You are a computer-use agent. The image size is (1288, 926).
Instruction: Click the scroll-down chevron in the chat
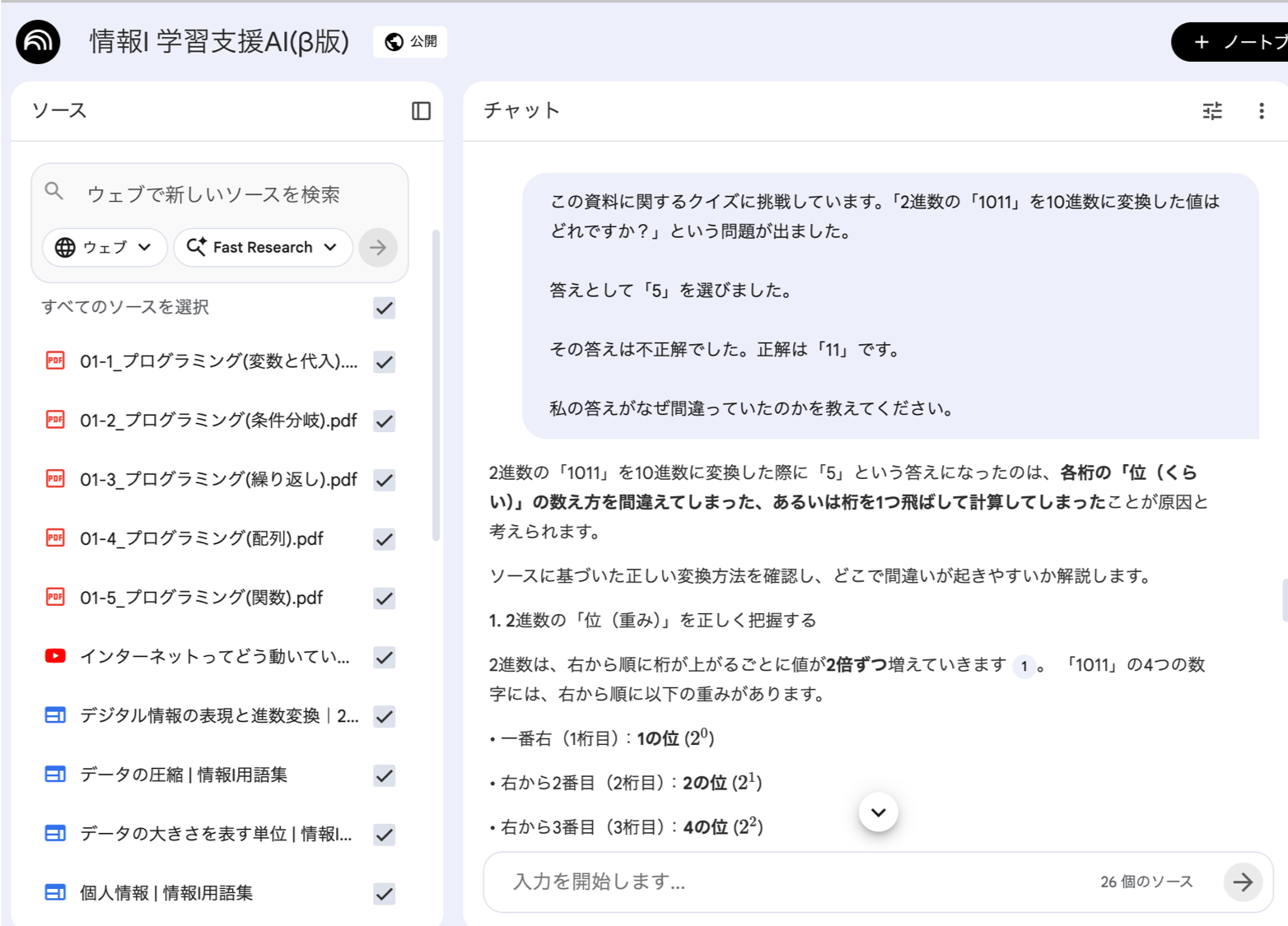(878, 812)
